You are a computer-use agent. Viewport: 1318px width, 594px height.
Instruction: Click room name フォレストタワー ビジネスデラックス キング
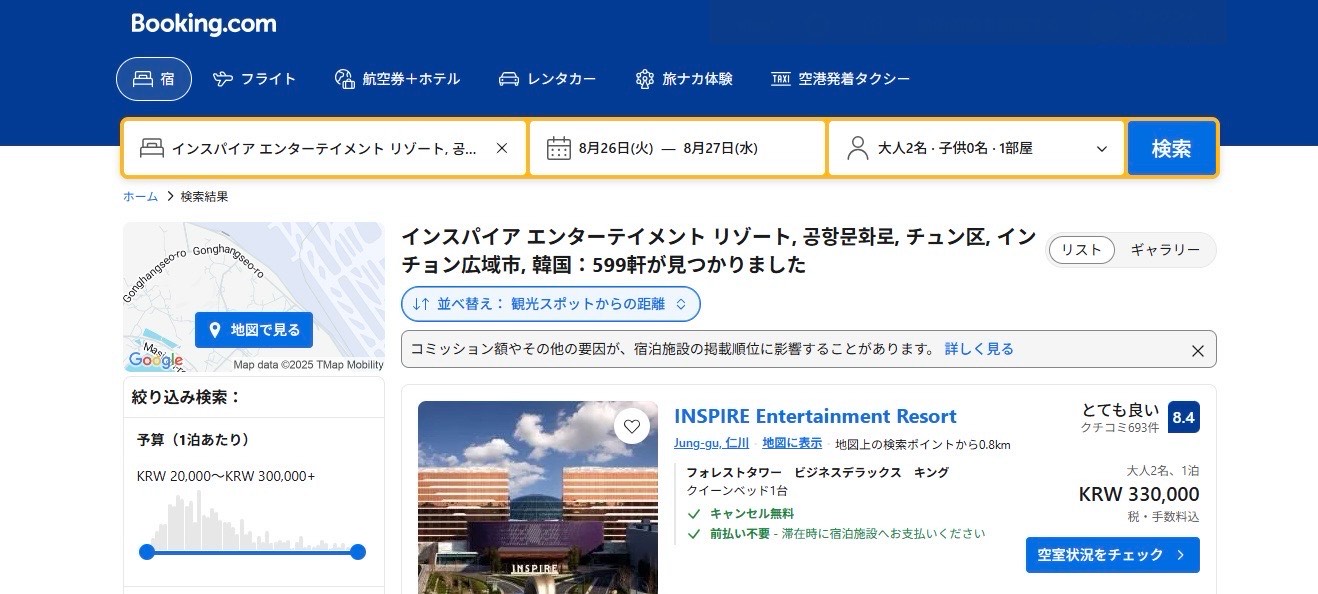pyautogui.click(x=817, y=472)
